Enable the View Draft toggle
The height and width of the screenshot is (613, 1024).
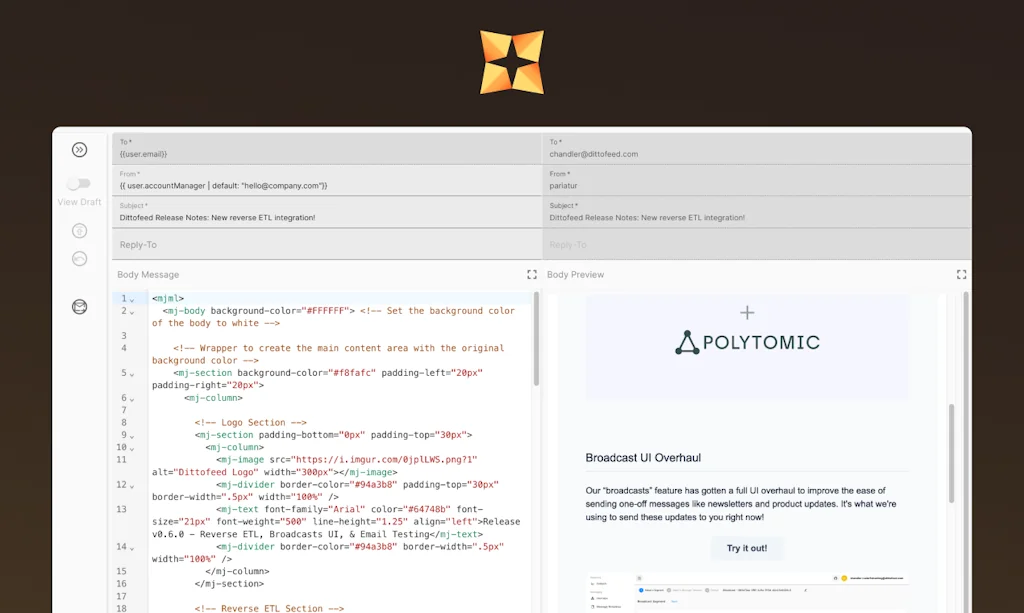pos(78,184)
